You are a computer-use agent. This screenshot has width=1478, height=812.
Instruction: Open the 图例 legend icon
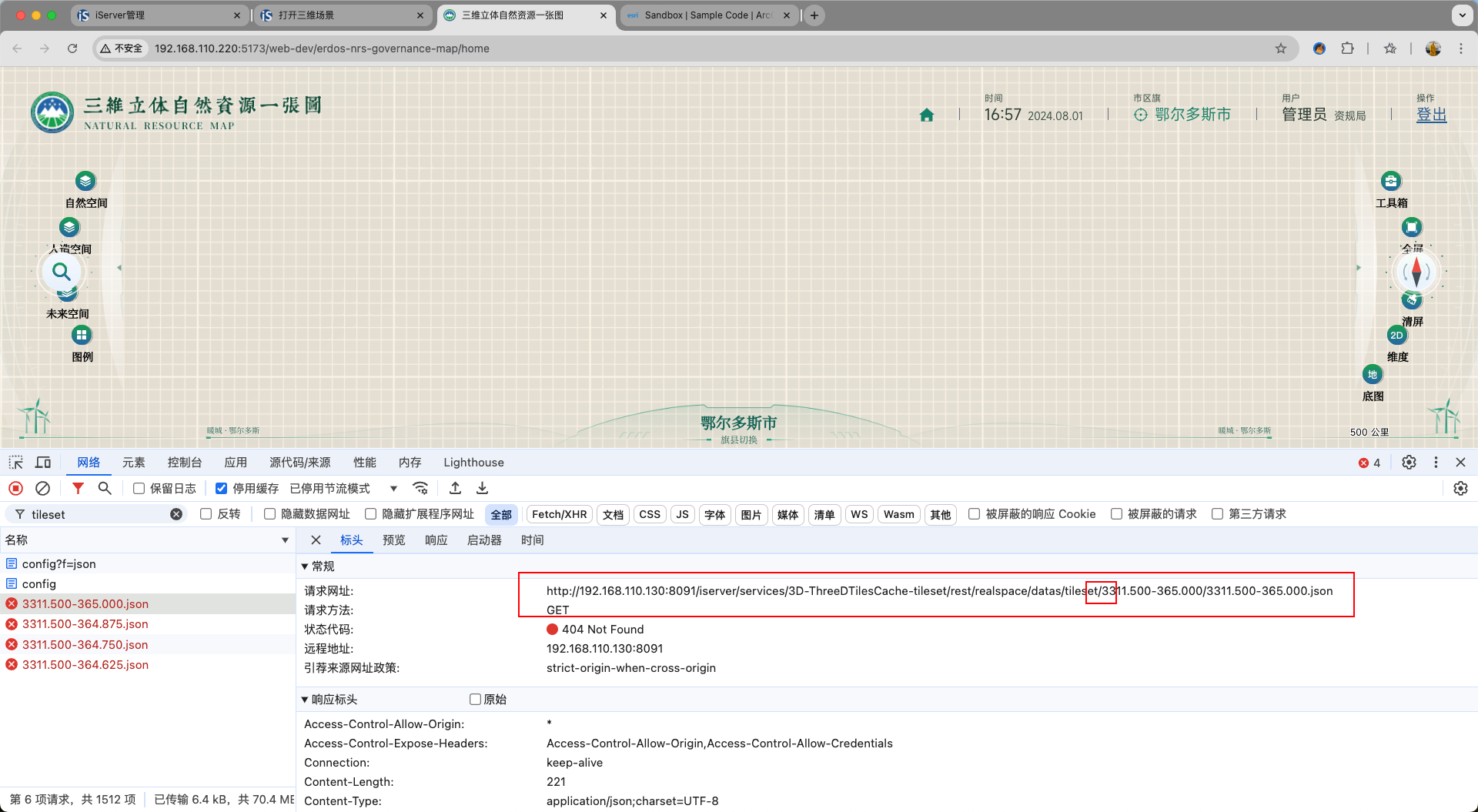click(82, 335)
